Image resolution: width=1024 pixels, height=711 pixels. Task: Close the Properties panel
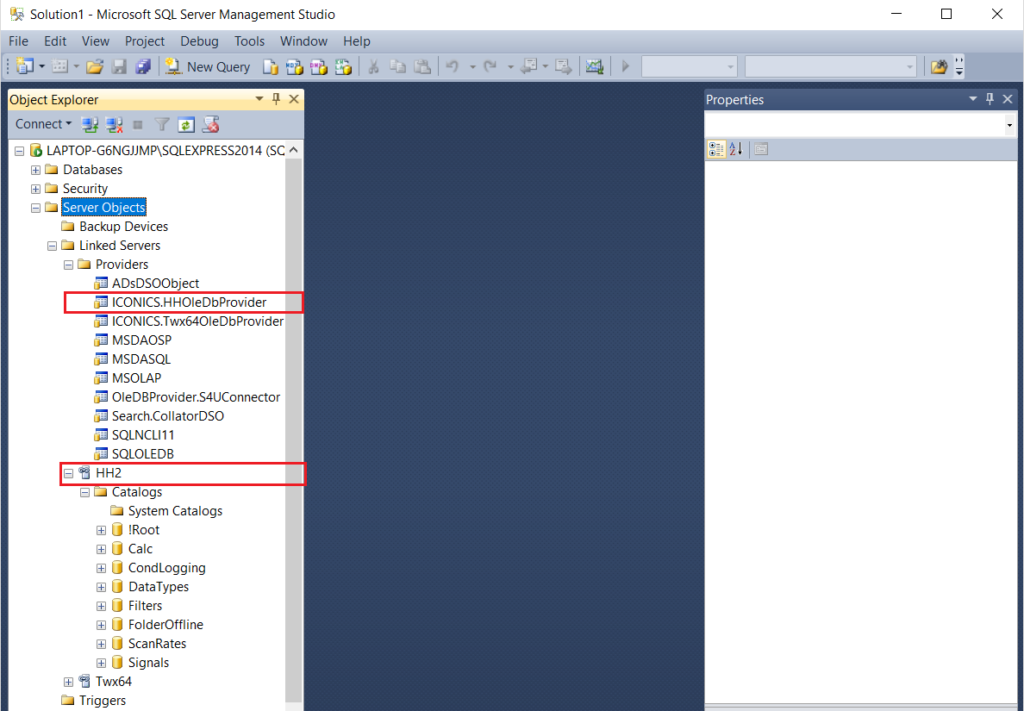coord(1008,99)
